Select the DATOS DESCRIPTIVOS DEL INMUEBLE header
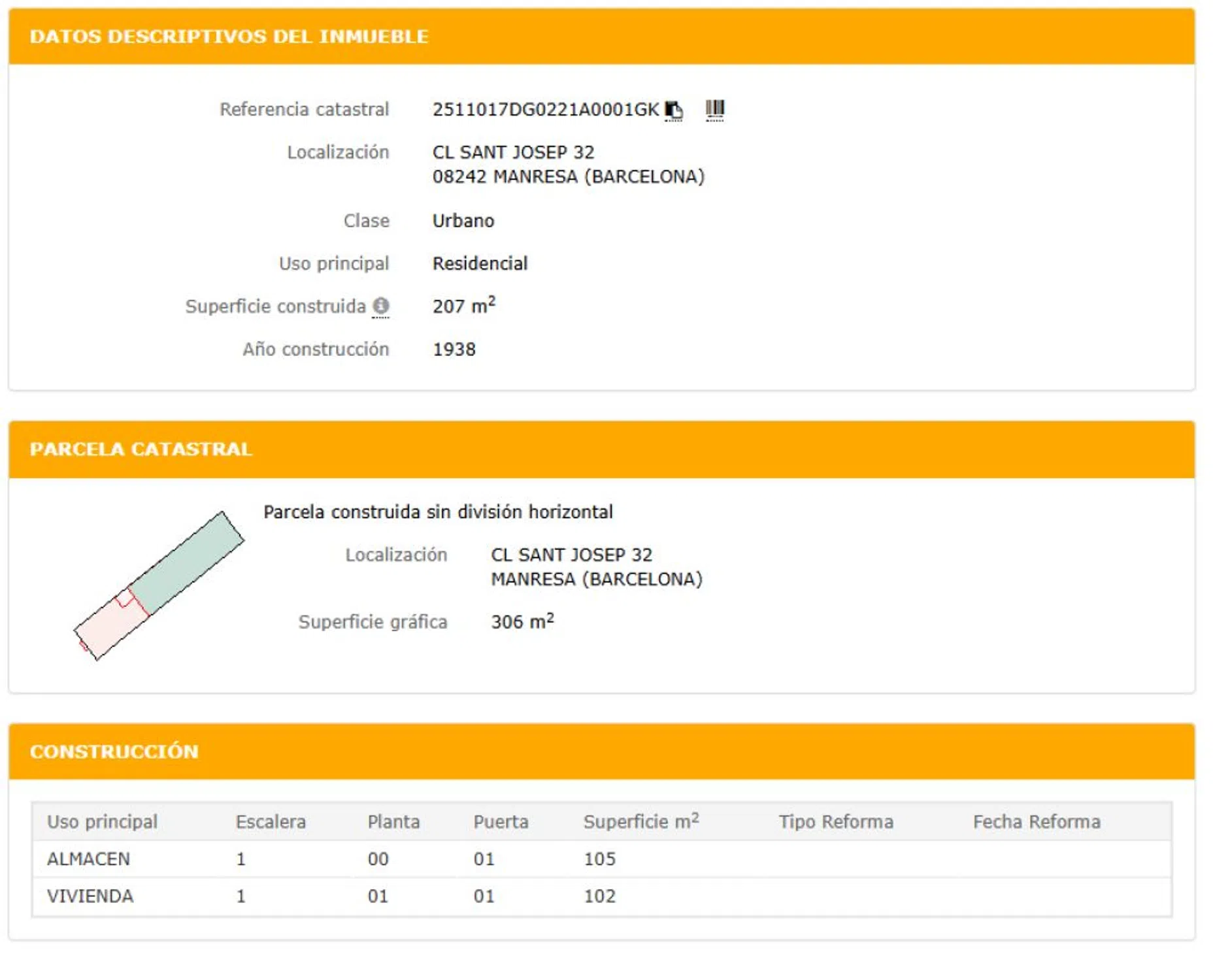This screenshot has width=1213, height=980. [229, 37]
